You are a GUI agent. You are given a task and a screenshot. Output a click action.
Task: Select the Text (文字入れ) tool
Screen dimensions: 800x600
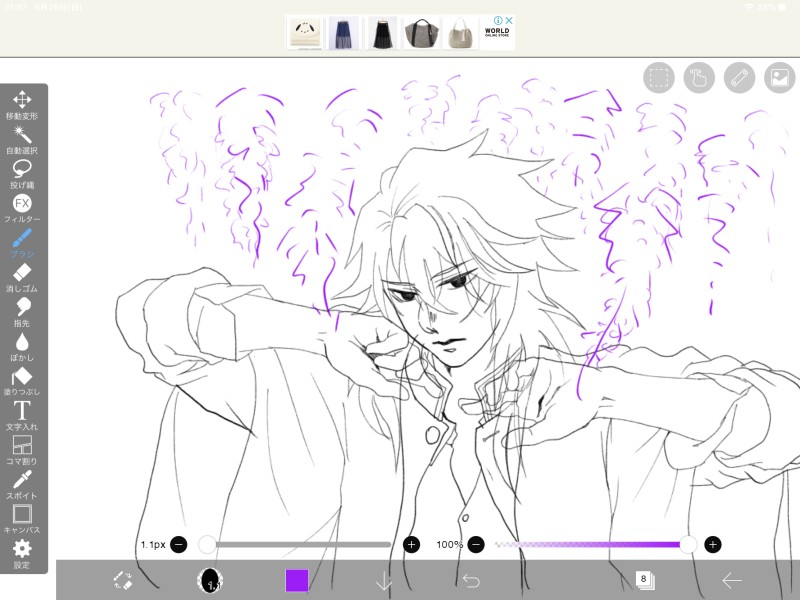(x=22, y=415)
